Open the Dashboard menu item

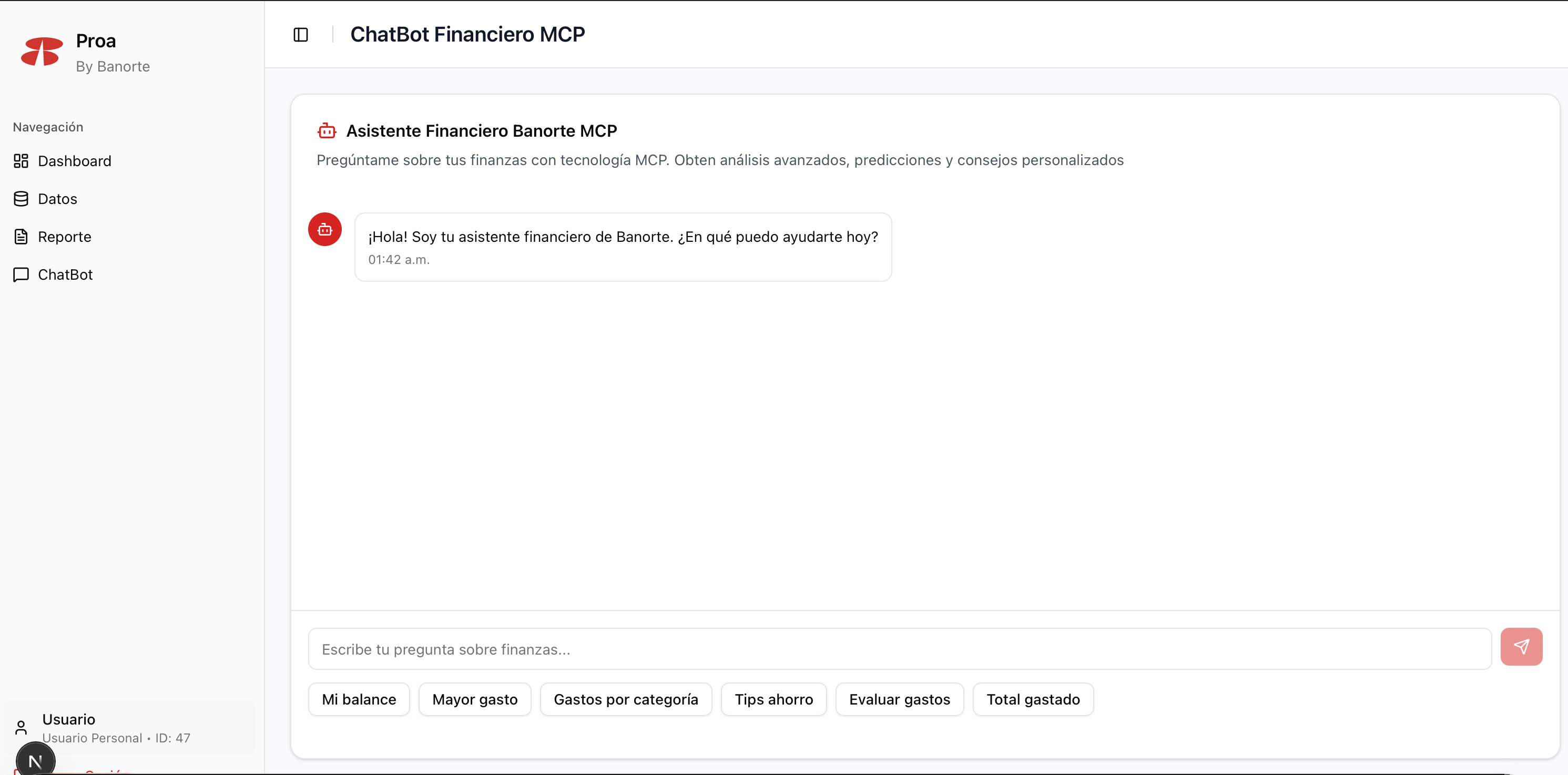[x=74, y=161]
